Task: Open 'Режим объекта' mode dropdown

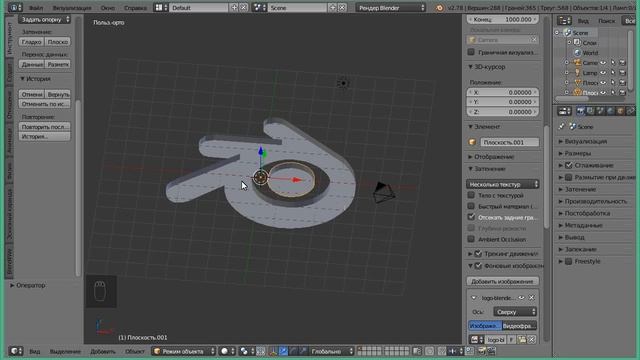Action: coord(184,351)
